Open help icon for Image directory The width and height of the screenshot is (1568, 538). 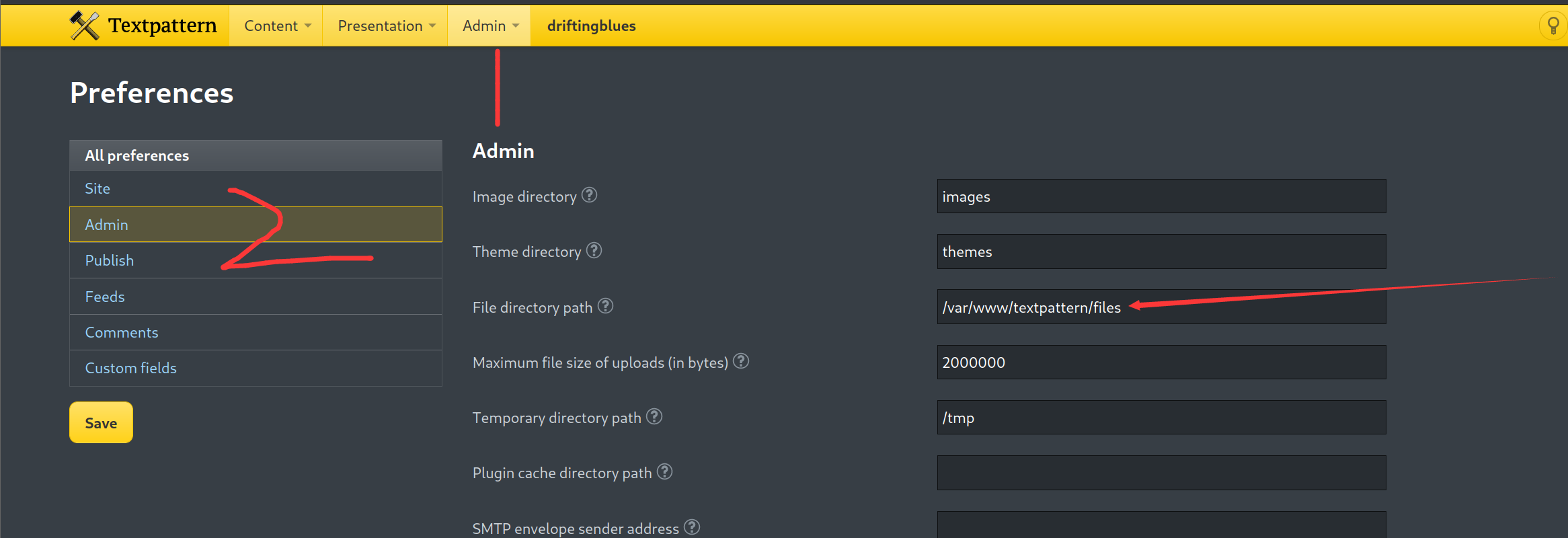(x=590, y=195)
